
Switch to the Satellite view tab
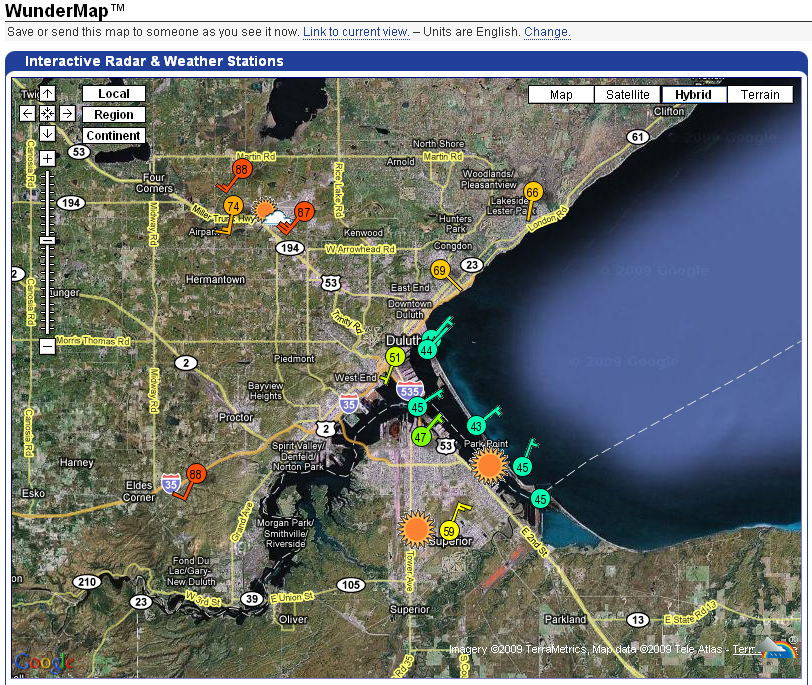click(627, 95)
